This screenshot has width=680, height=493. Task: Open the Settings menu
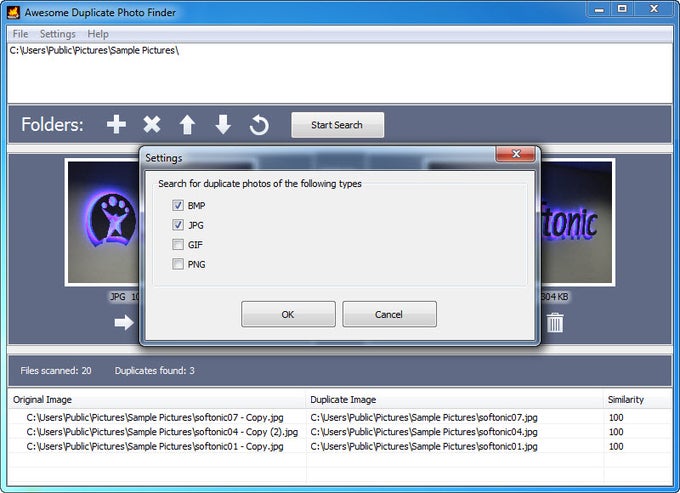[x=58, y=34]
